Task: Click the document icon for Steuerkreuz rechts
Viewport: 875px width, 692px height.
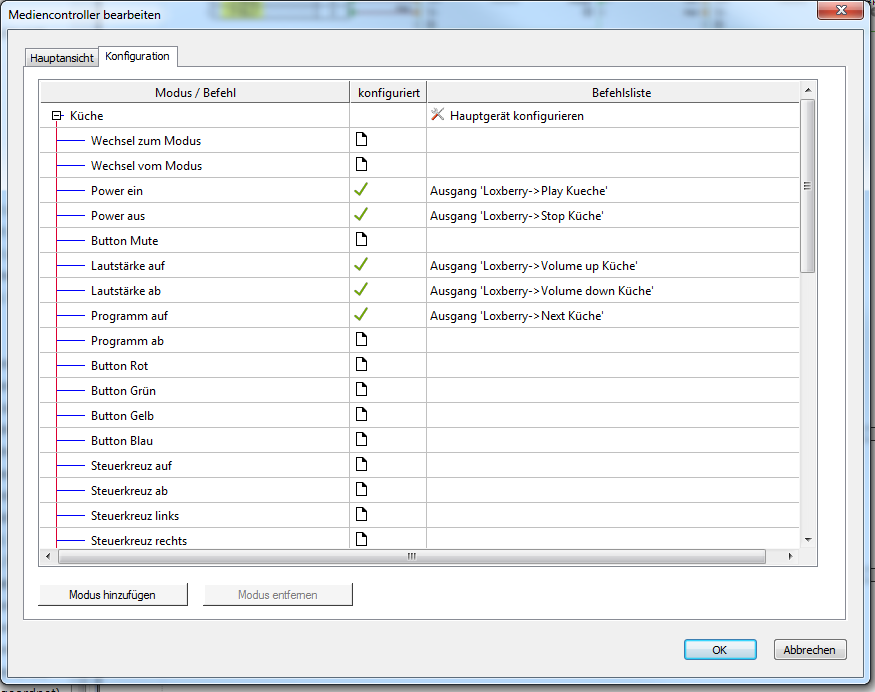Action: point(362,539)
